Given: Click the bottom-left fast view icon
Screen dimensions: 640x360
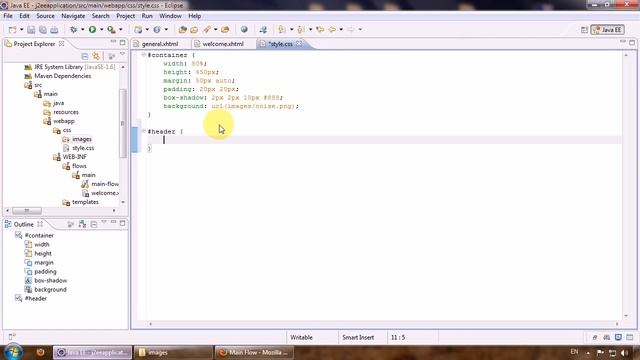Looking at the screenshot, I should pyautogui.click(x=12, y=337).
